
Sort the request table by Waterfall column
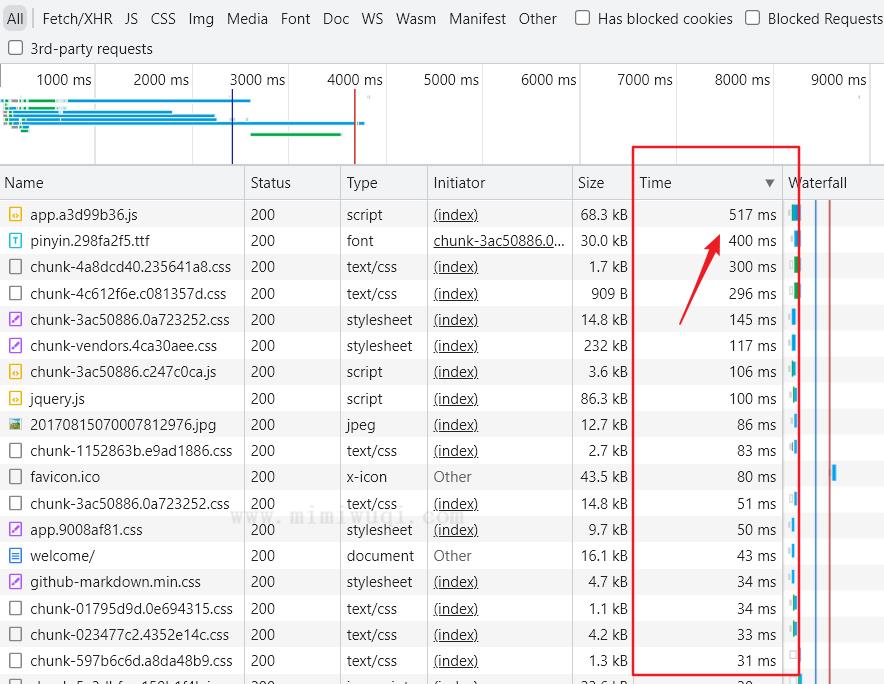pyautogui.click(x=833, y=183)
